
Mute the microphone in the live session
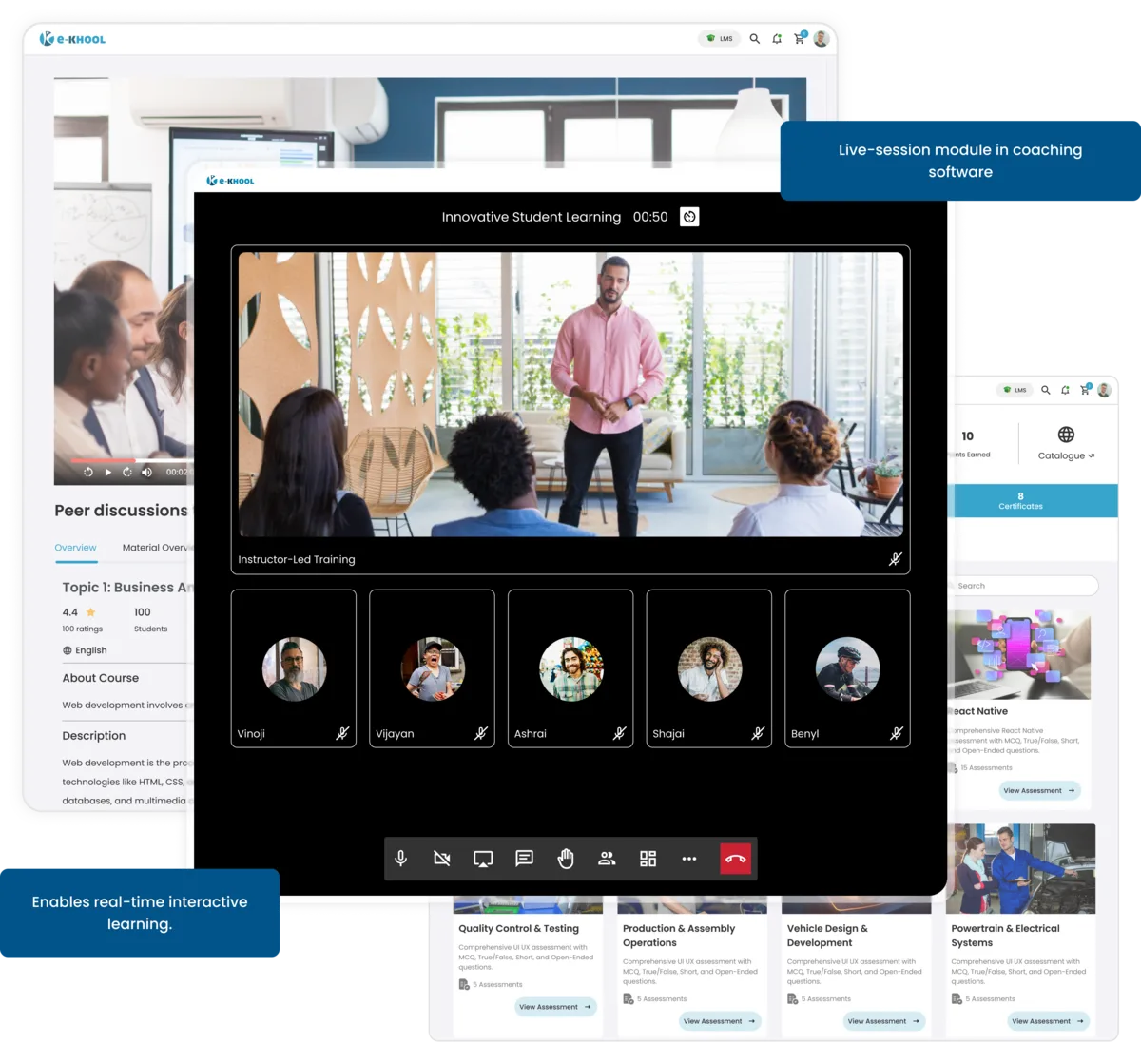[x=399, y=858]
